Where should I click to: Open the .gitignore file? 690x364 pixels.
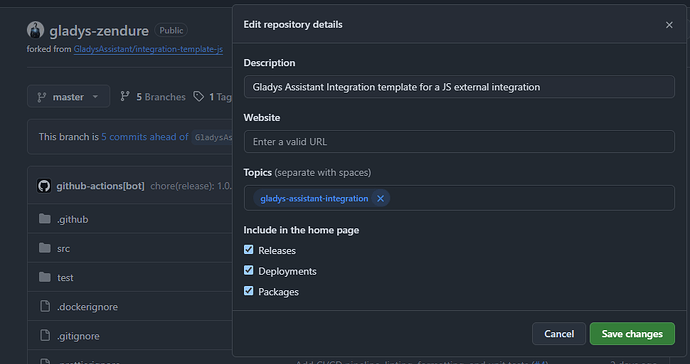click(78, 336)
